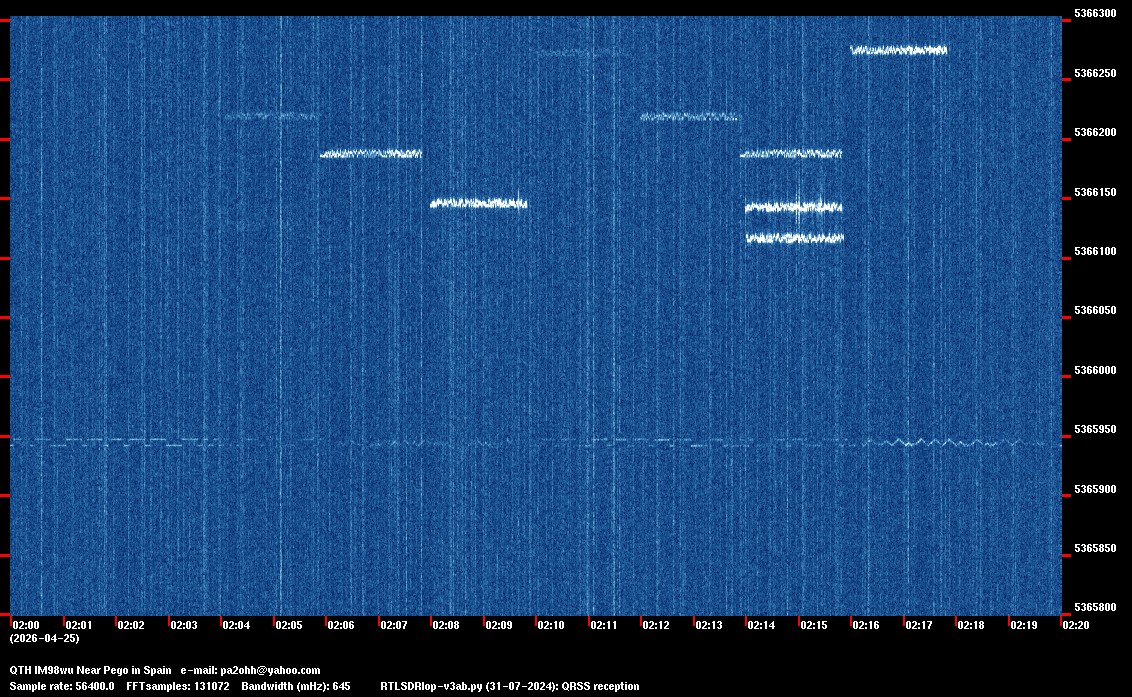Click the RTLSDRlop-v3ab.py QRSS reception text
This screenshot has width=1132, height=697.
click(509, 686)
